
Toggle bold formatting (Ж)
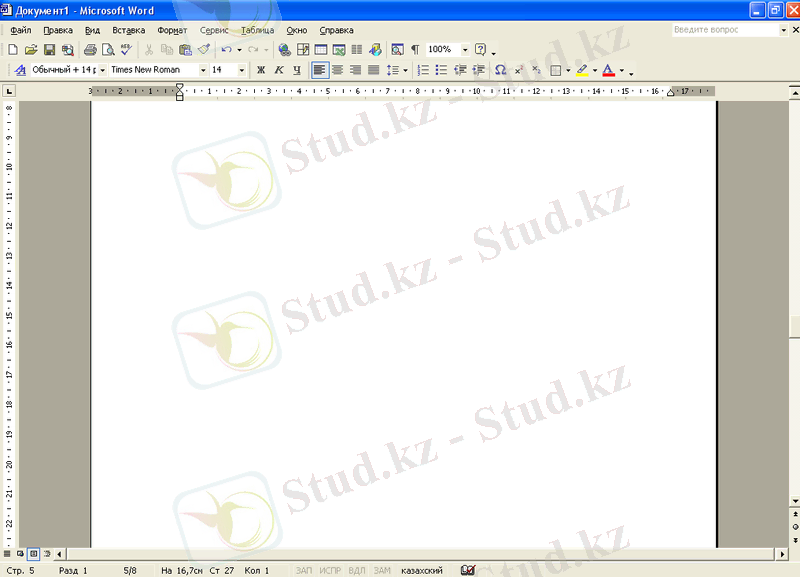pos(261,70)
